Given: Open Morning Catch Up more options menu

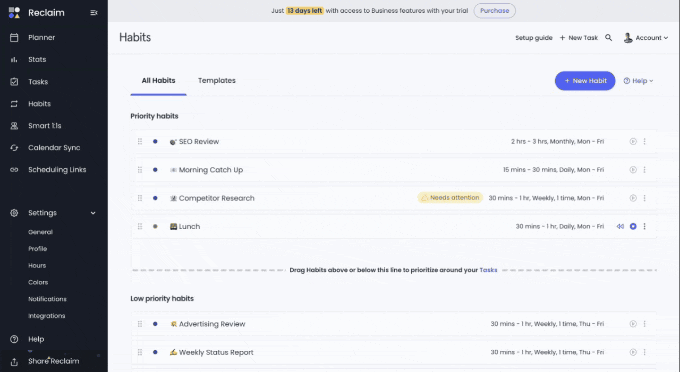Looking at the screenshot, I should (644, 170).
